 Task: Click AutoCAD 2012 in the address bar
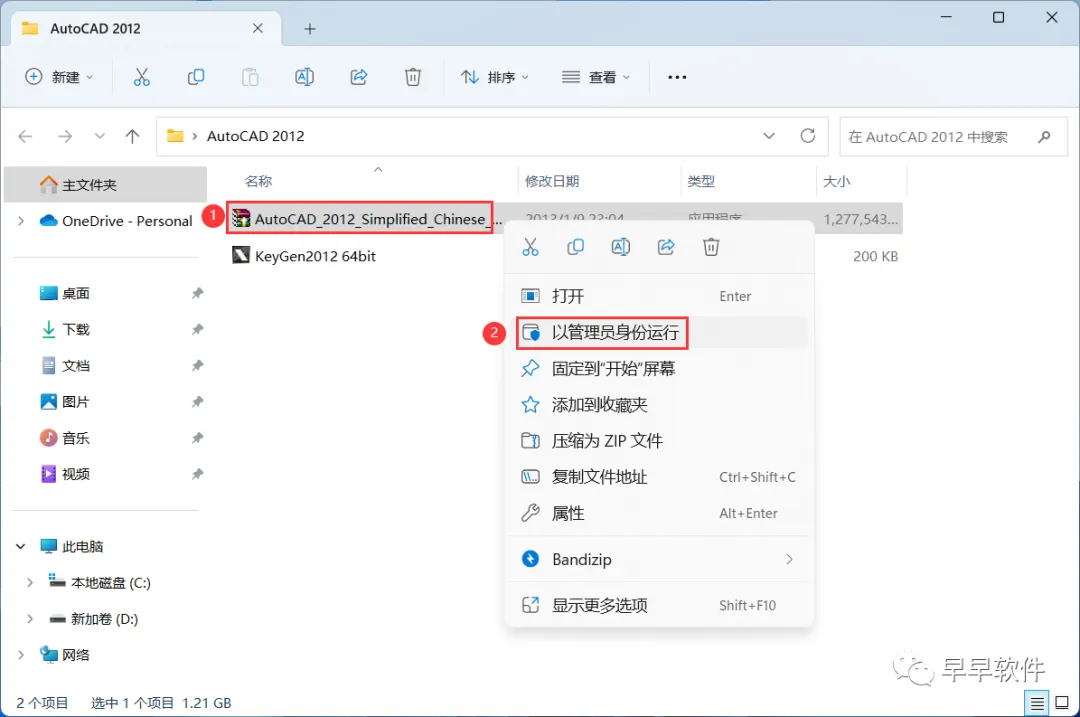[x=256, y=136]
